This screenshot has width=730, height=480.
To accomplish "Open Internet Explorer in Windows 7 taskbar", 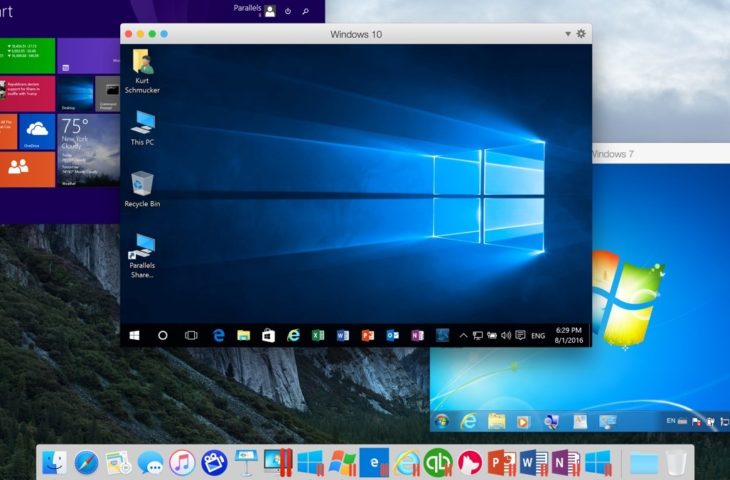I will tap(468, 421).
